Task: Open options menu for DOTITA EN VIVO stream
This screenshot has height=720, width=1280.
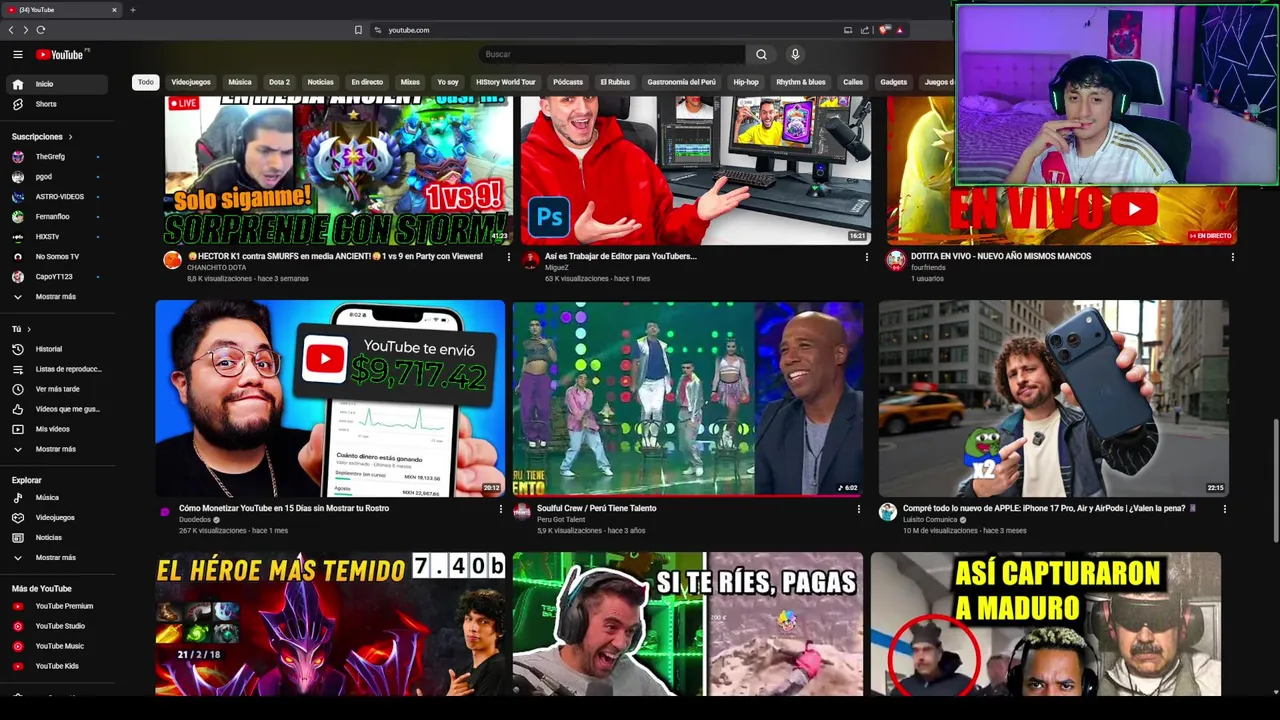Action: [1232, 257]
